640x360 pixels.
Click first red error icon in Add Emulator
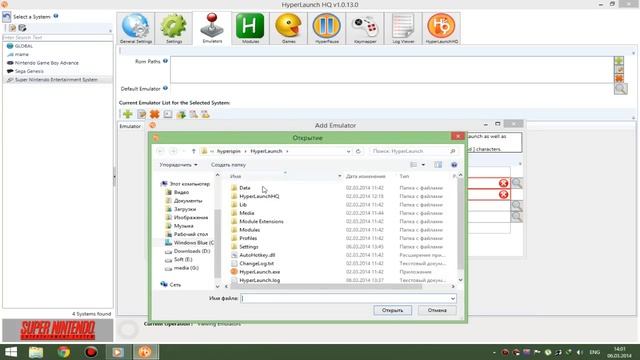(503, 183)
